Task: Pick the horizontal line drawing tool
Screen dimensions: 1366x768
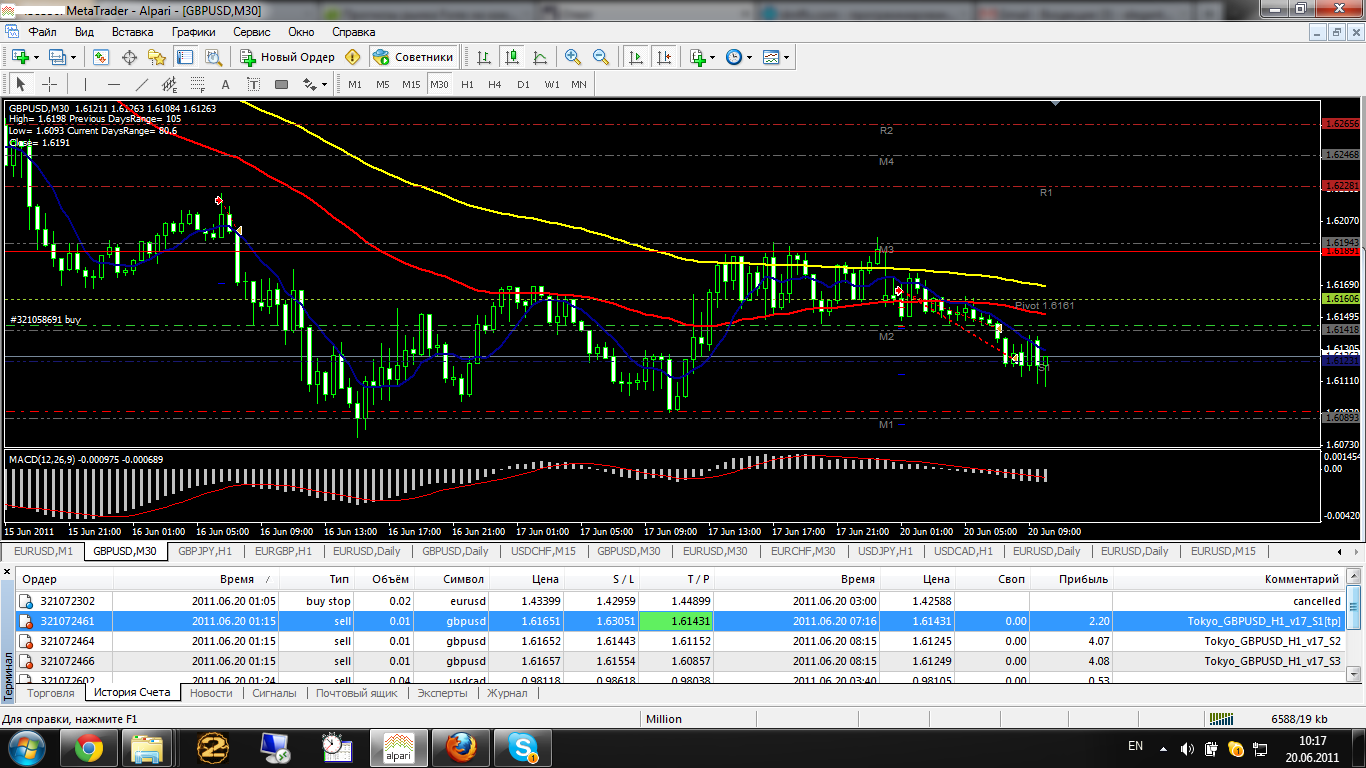Action: (x=113, y=84)
